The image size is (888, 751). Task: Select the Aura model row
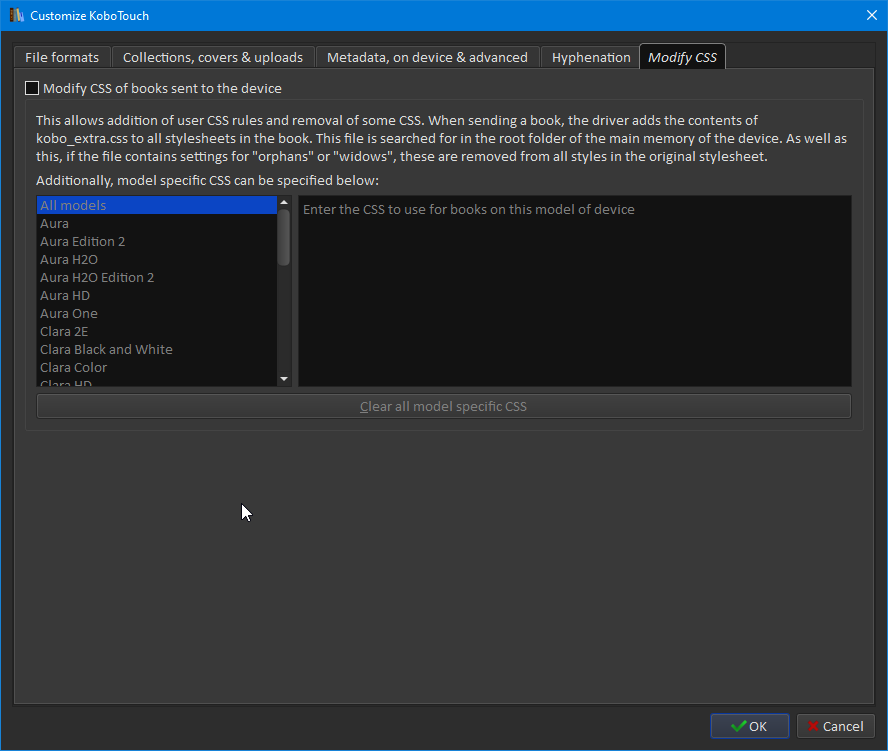coord(157,223)
